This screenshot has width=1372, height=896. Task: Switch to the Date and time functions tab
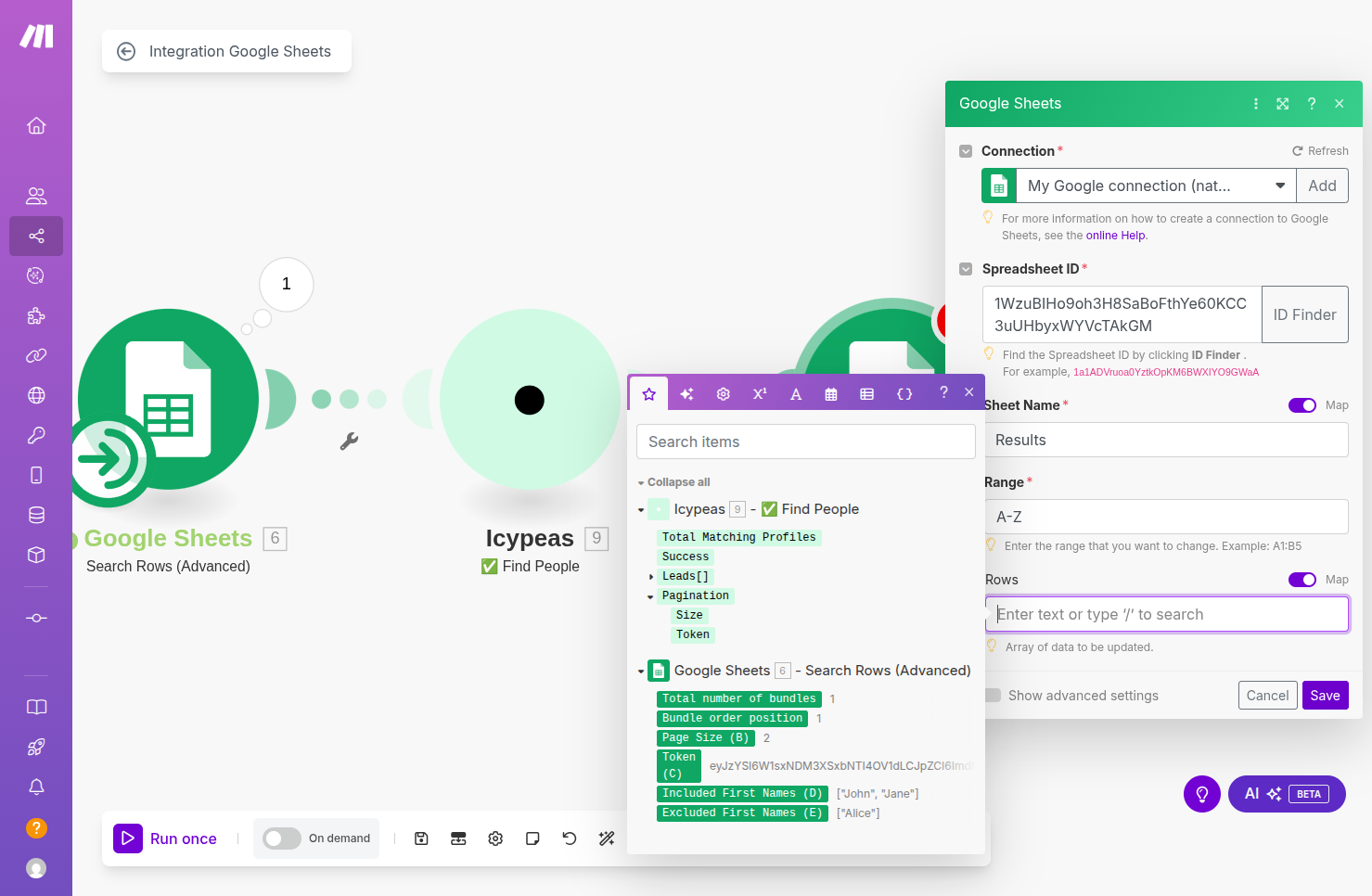coord(831,394)
